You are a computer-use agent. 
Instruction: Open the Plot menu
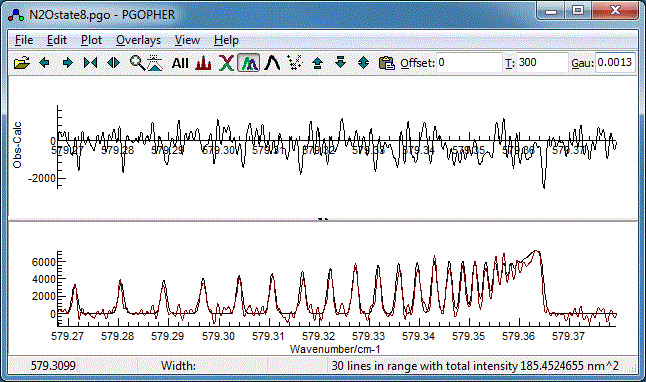[91, 40]
